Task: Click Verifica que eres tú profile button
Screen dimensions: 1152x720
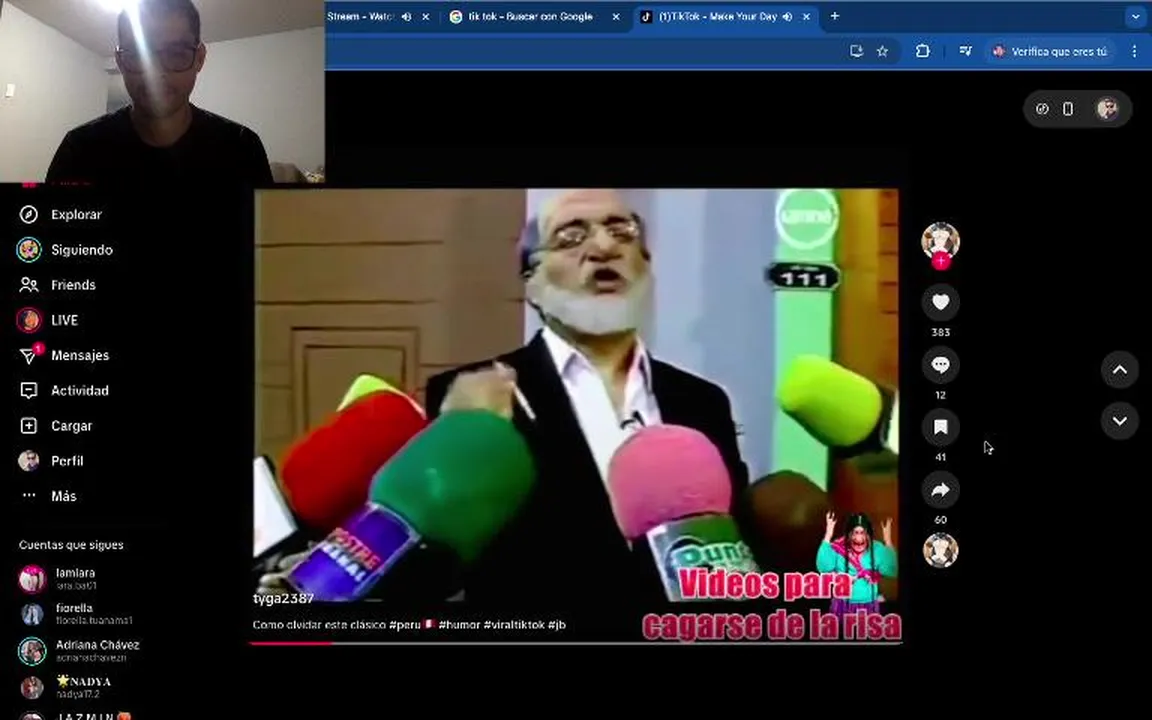Action: coord(1051,51)
